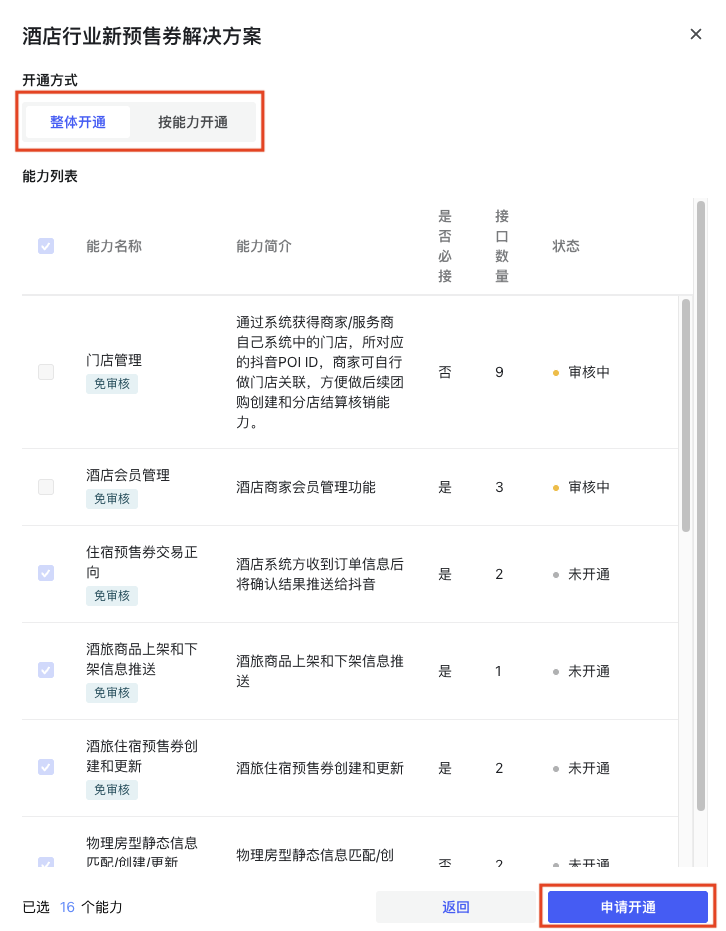The width and height of the screenshot is (726, 931).
Task: Click the 返回 button
Action: point(455,907)
